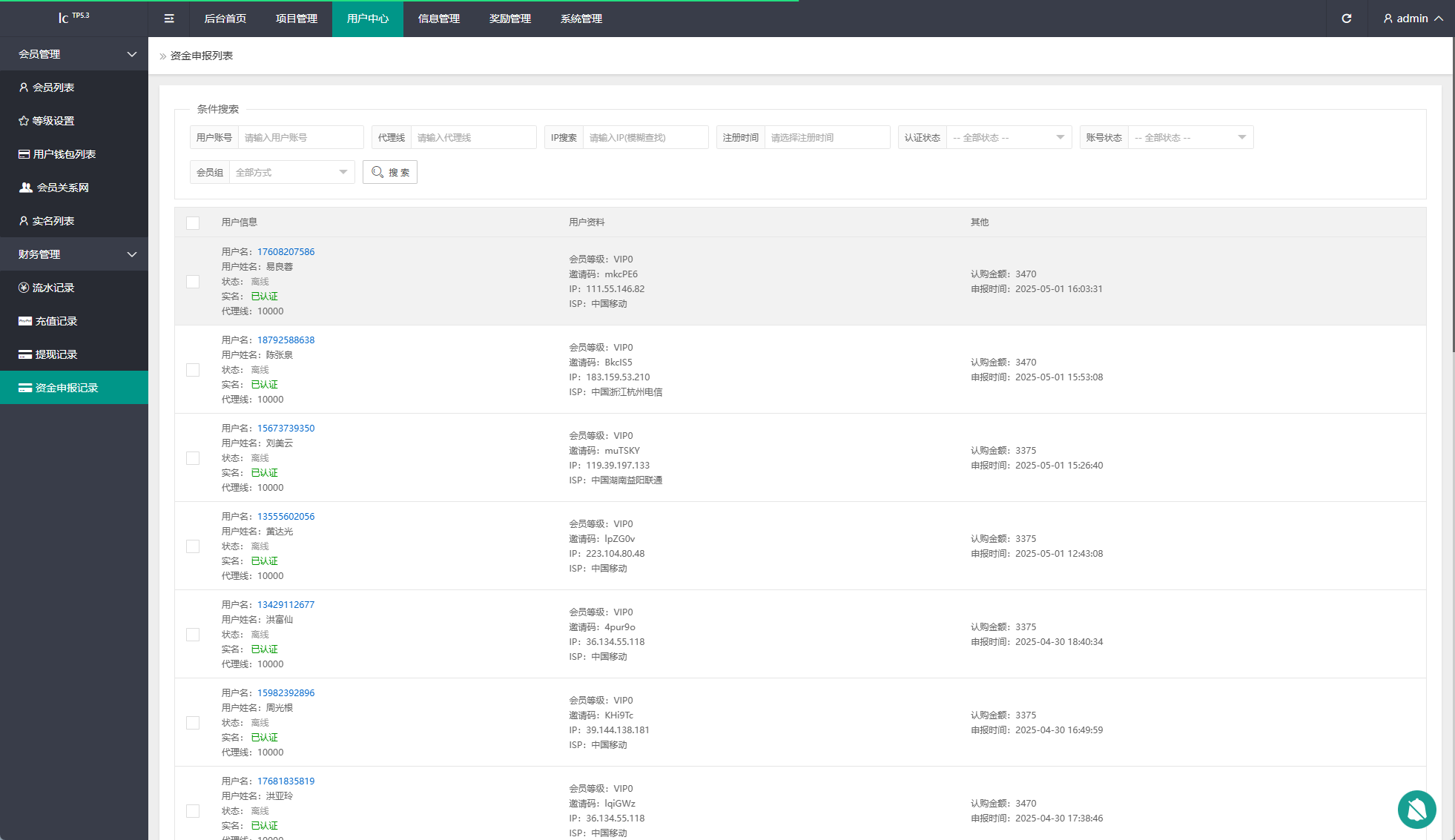Image resolution: width=1455 pixels, height=840 pixels.
Task: Click the 搜索 search button
Action: (390, 172)
